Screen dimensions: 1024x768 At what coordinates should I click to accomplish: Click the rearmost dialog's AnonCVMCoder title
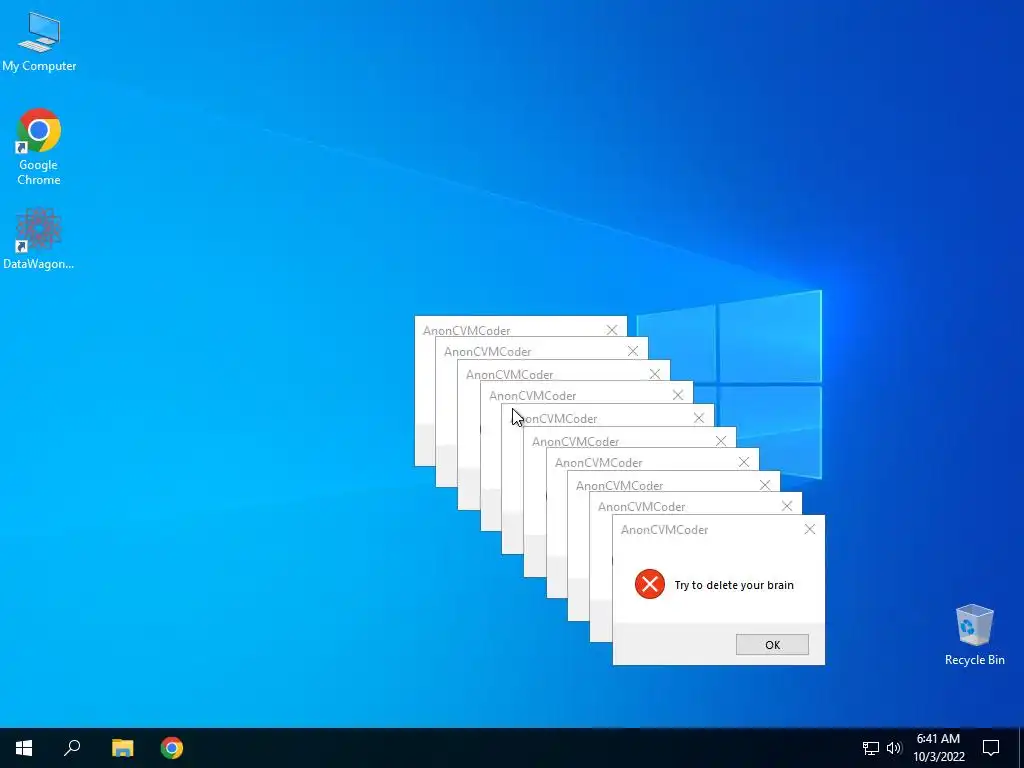tap(466, 330)
